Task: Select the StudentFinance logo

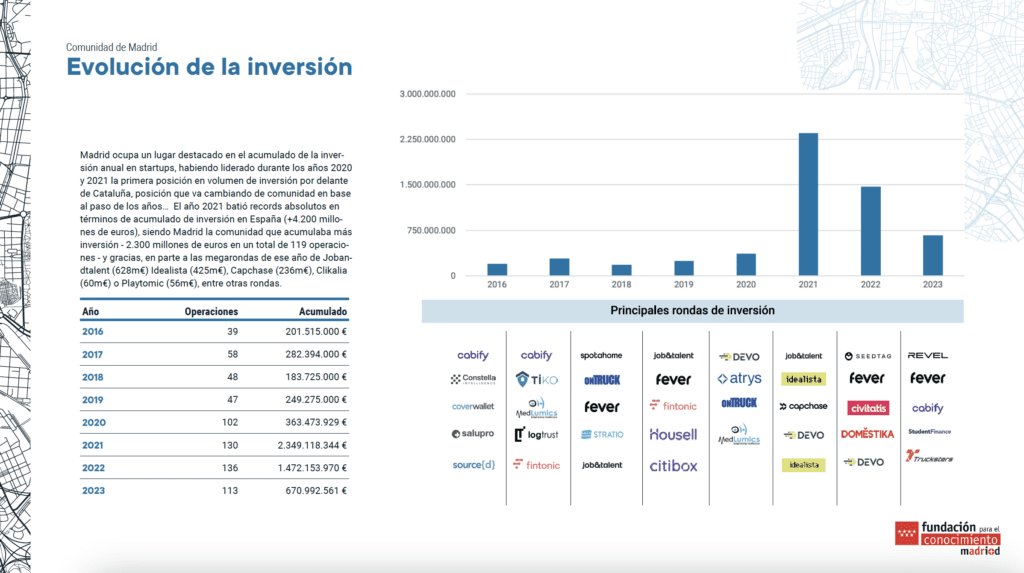Action: 929,431
